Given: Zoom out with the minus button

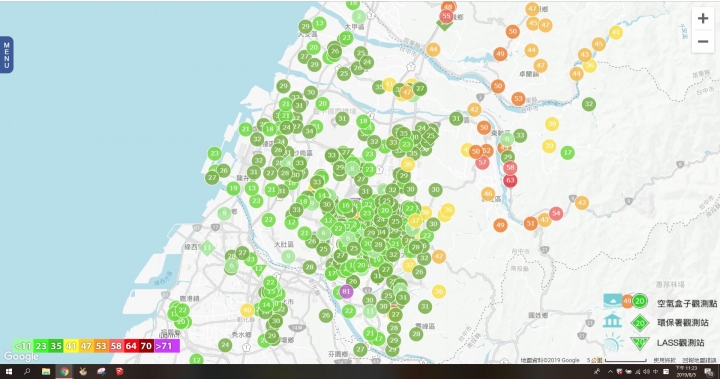Looking at the screenshot, I should pyautogui.click(x=703, y=41).
